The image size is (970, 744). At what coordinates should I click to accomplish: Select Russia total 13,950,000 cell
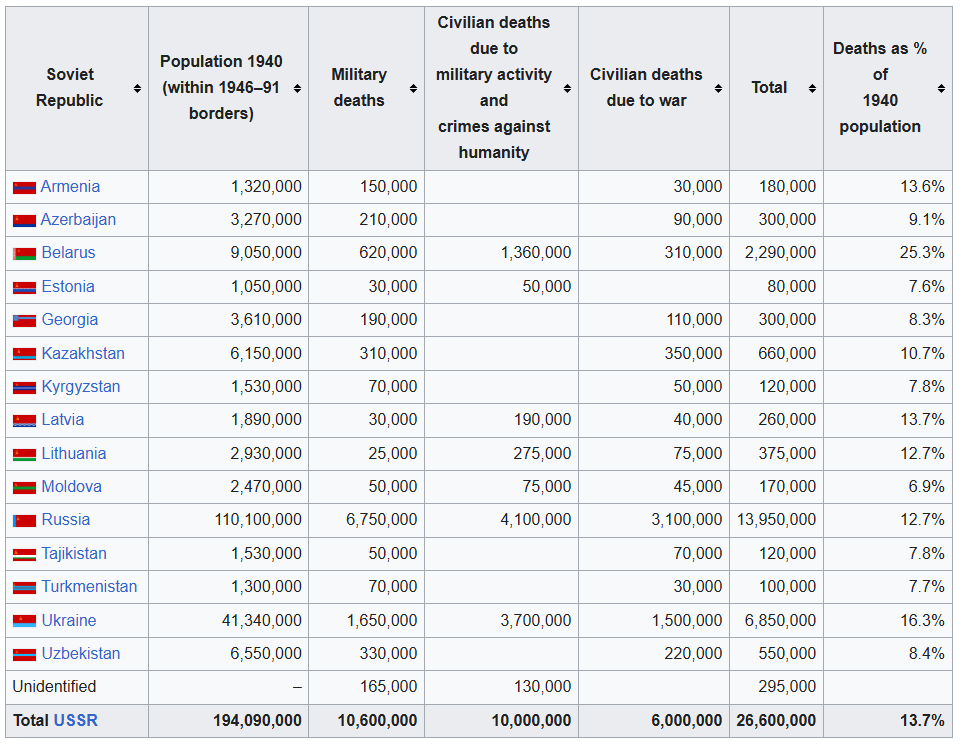point(776,520)
